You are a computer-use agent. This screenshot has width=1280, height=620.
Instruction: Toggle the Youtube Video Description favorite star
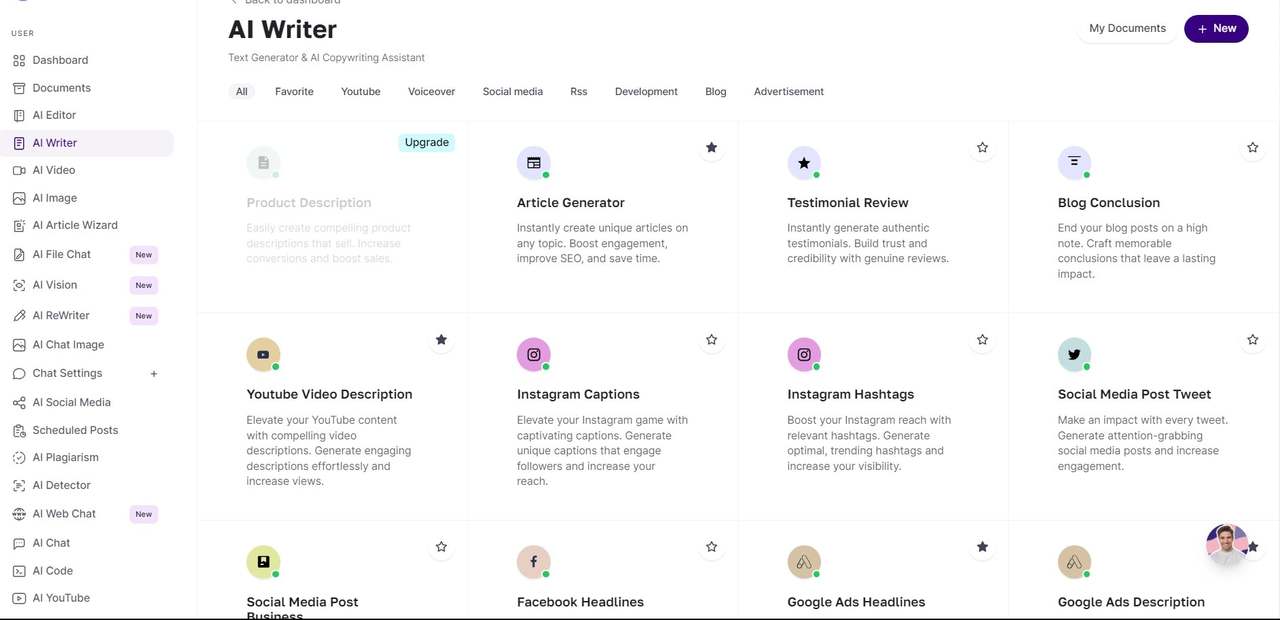441,340
